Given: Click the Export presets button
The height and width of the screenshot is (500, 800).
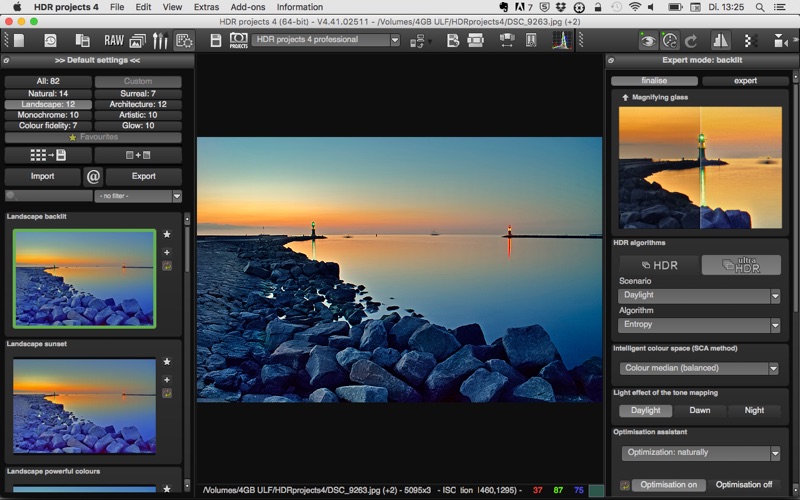Looking at the screenshot, I should 143,177.
